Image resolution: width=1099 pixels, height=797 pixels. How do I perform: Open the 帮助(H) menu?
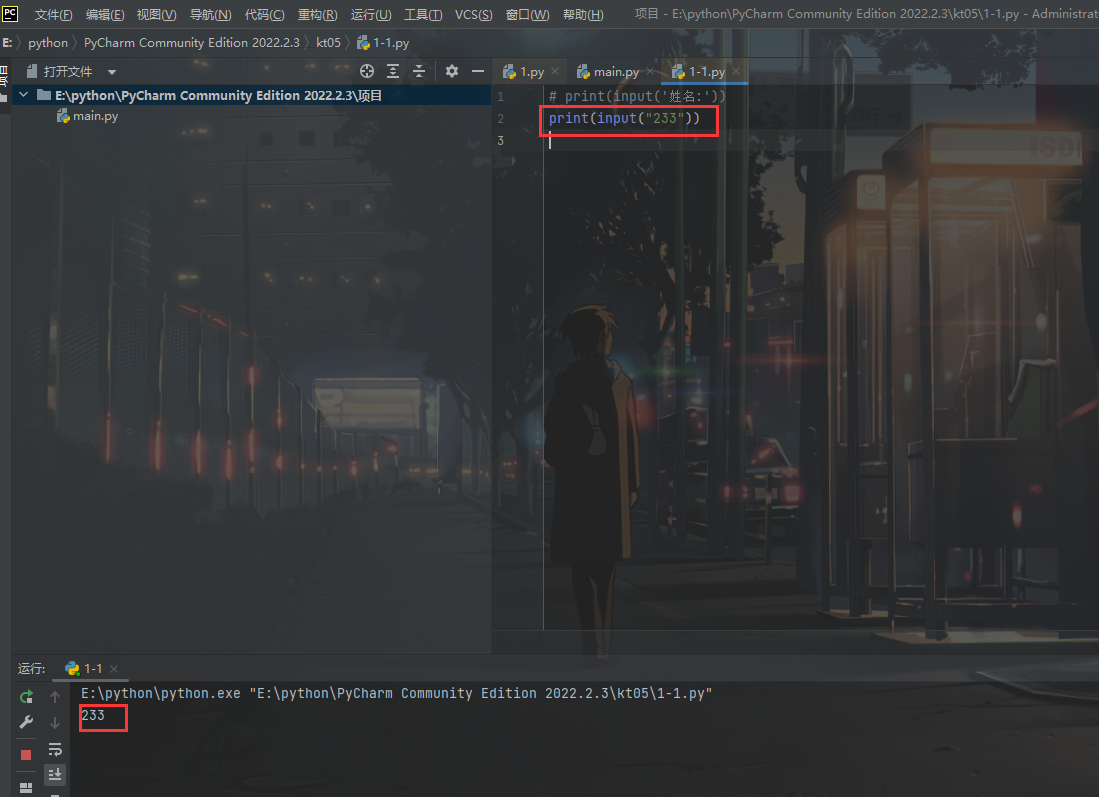[x=583, y=15]
